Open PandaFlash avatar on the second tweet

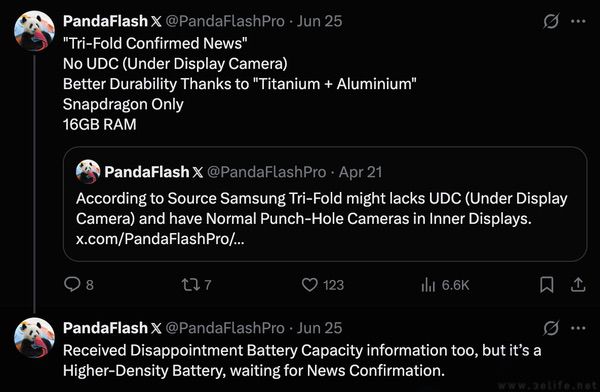[x=34, y=338]
